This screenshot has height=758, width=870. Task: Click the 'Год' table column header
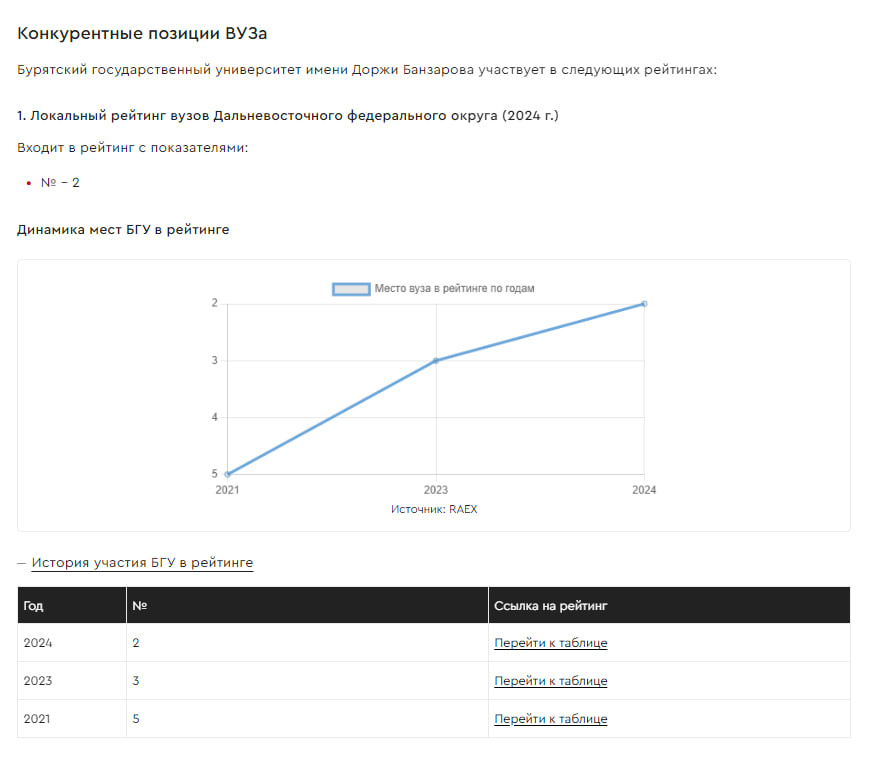tap(33, 606)
